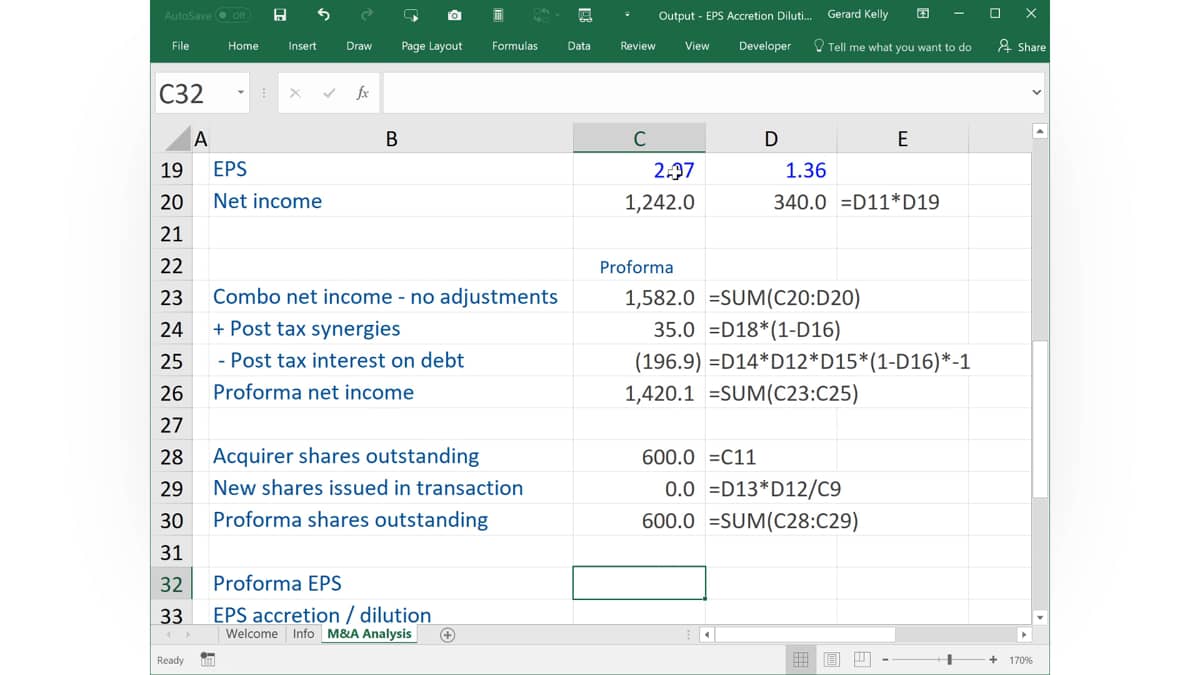Open the Page Layout tab
Image resolution: width=1200 pixels, height=675 pixels.
(x=432, y=46)
